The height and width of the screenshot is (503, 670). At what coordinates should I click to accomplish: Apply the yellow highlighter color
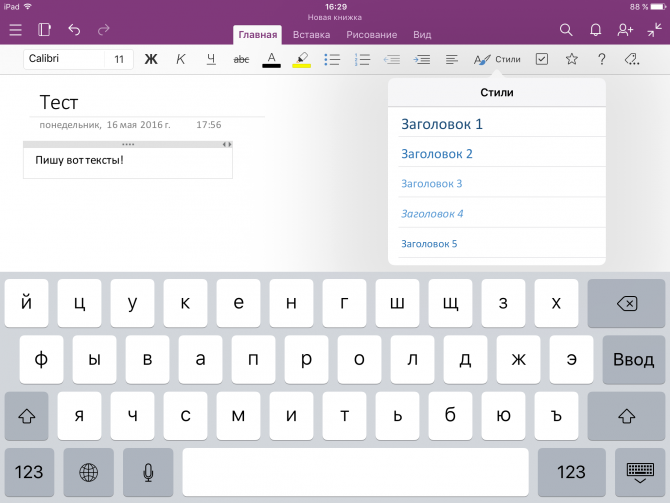(x=301, y=59)
